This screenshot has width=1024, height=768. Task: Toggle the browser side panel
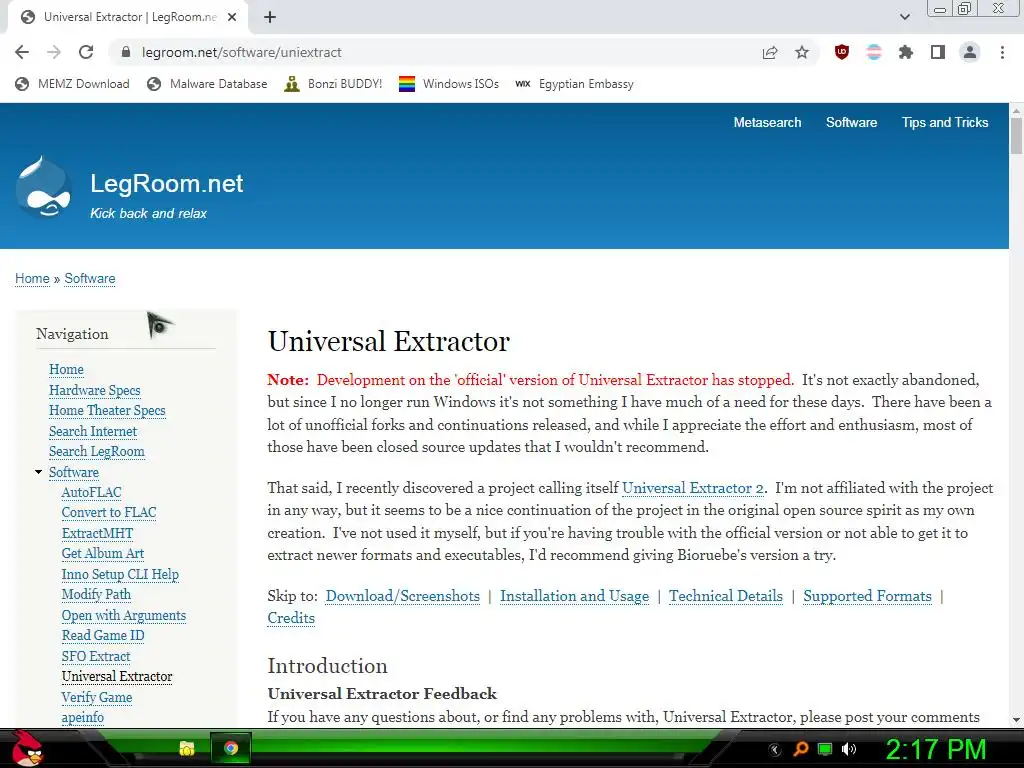coord(938,52)
